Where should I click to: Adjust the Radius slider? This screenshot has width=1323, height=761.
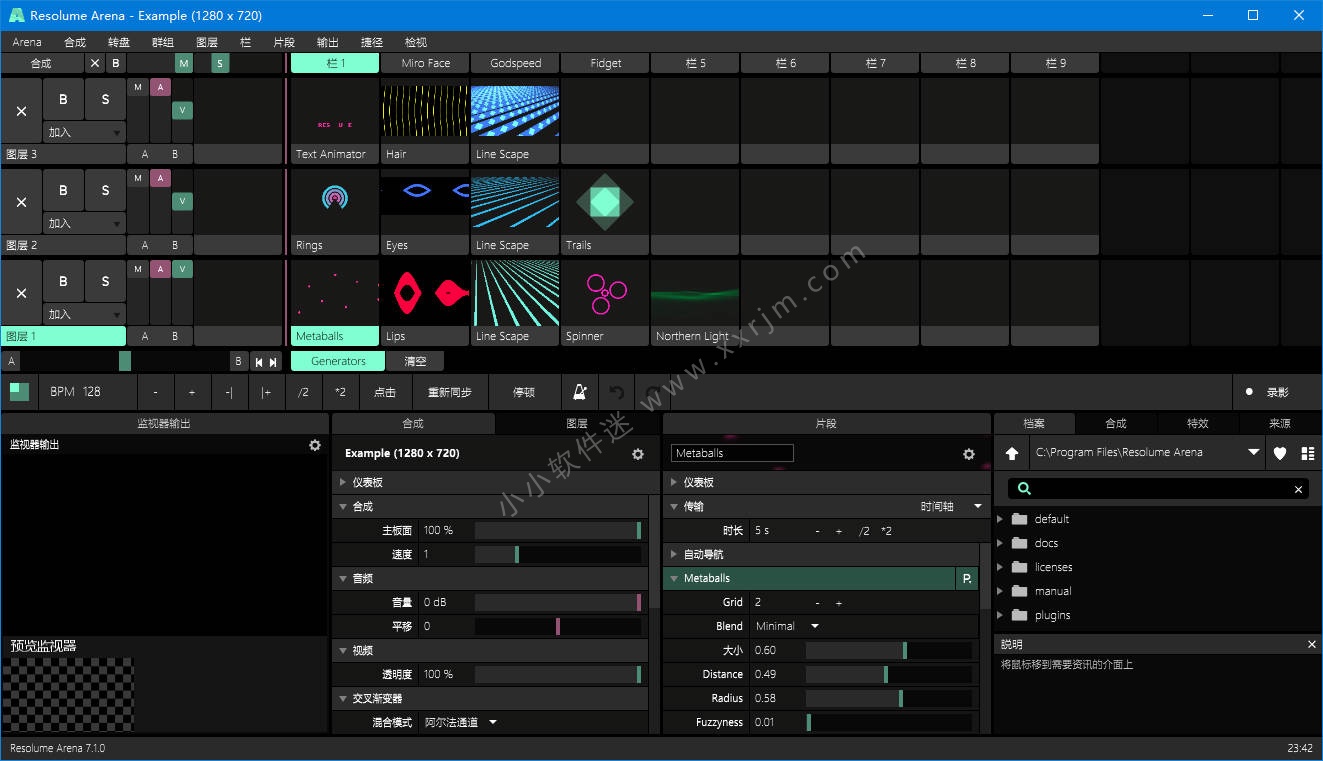point(888,698)
